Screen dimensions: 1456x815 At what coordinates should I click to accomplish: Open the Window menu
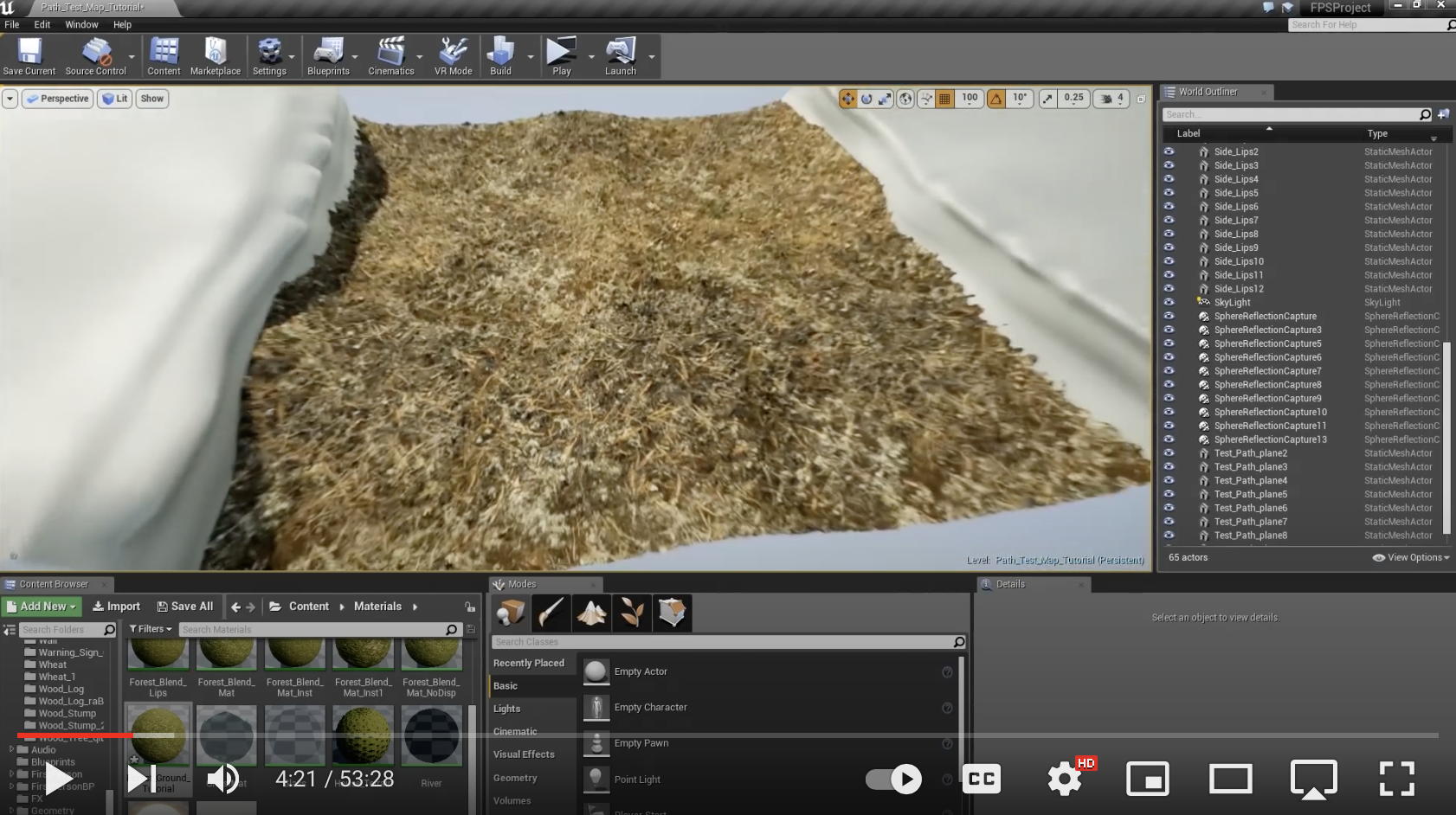81,24
